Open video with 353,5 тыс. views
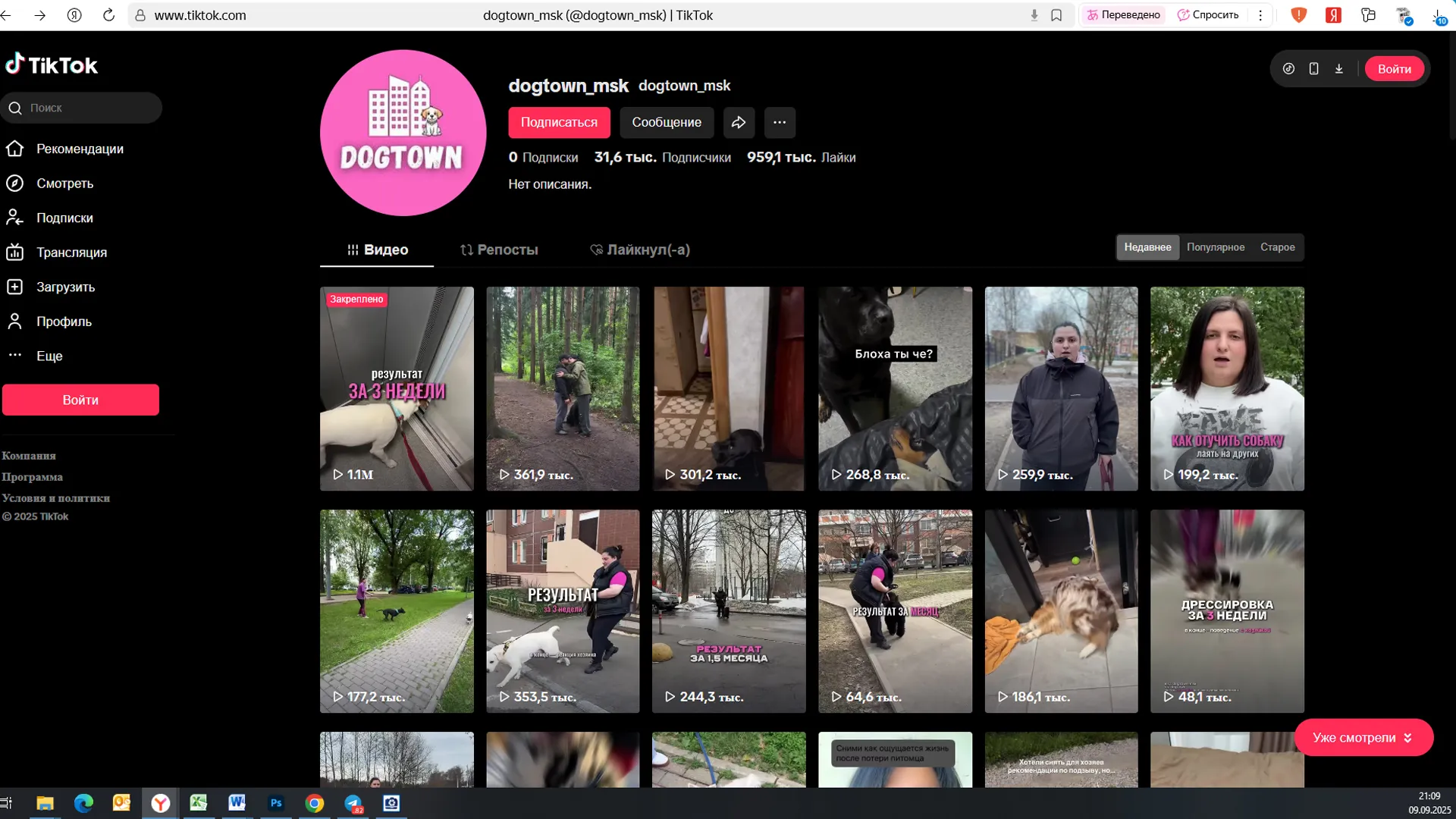 coord(563,611)
